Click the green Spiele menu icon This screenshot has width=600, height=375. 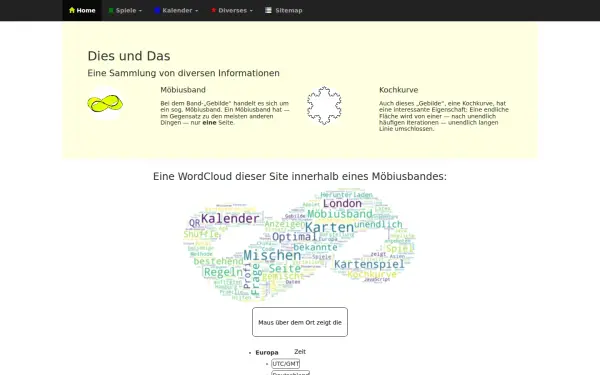pos(111,10)
